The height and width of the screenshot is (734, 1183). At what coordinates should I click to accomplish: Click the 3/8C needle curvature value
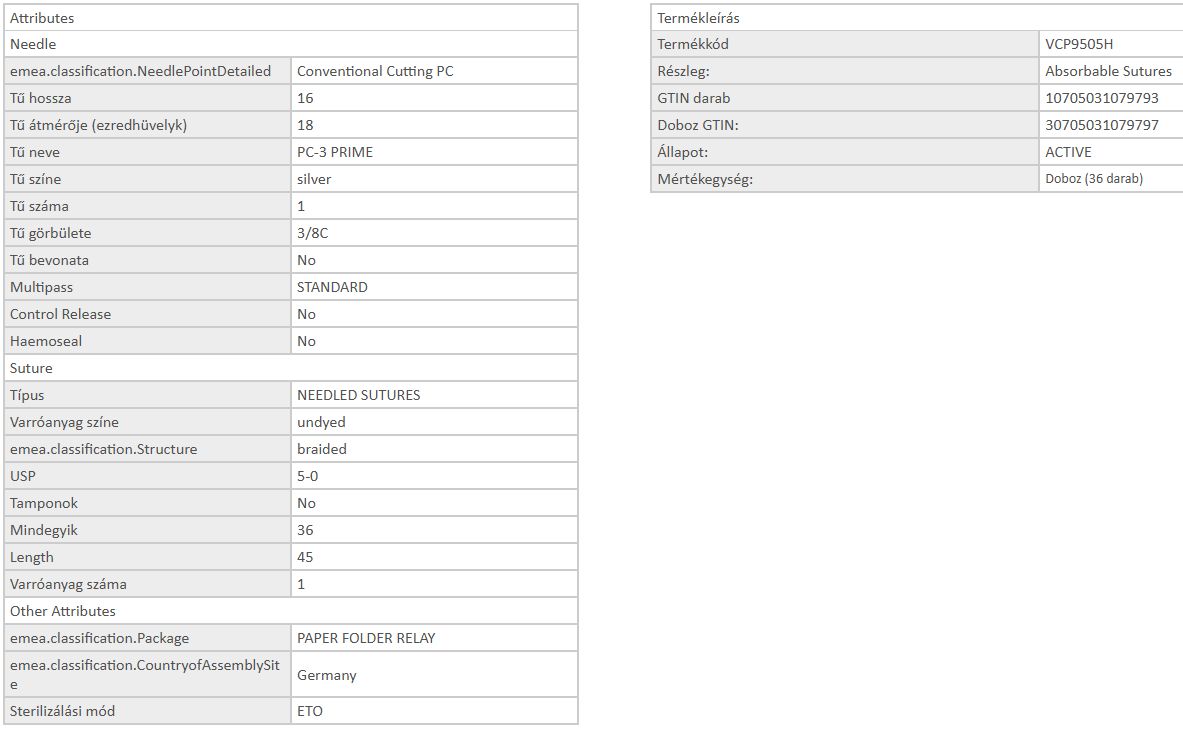pyautogui.click(x=312, y=233)
